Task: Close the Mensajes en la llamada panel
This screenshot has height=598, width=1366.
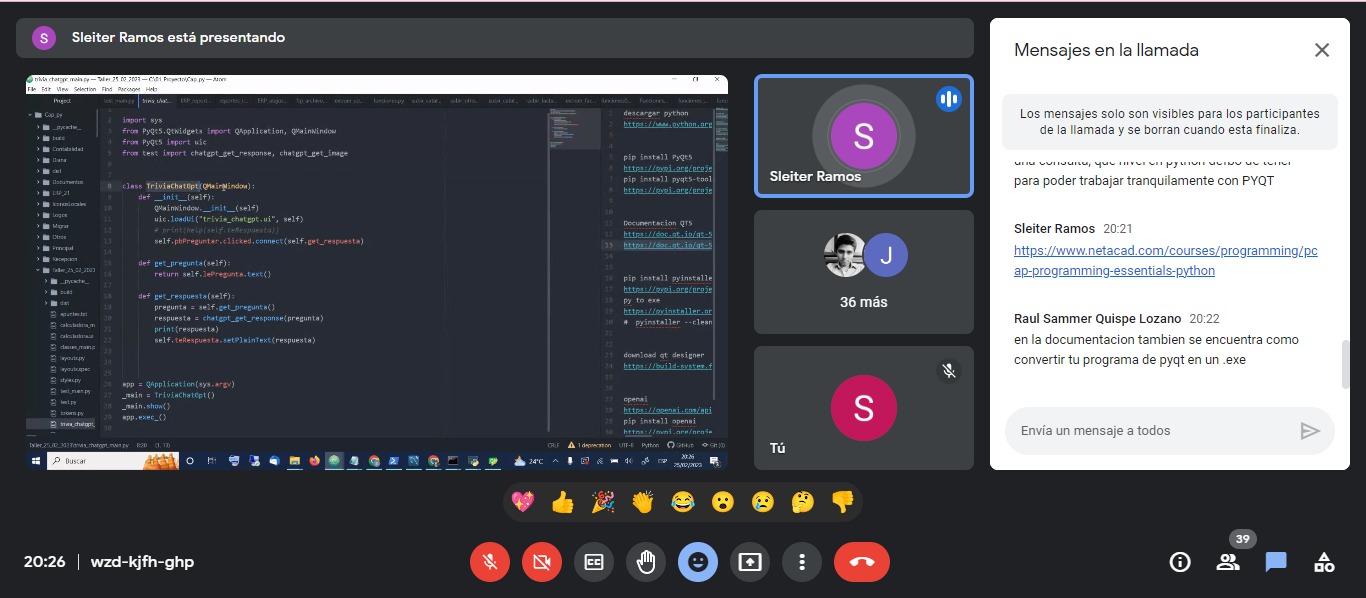Action: (1322, 50)
